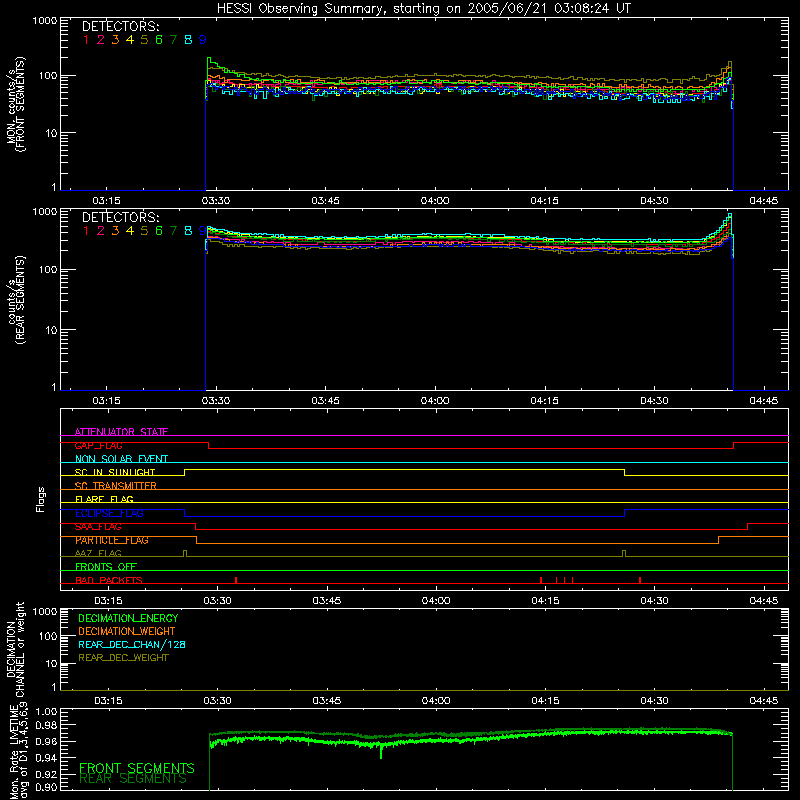The height and width of the screenshot is (800, 800).
Task: Click the REAR_DEC_WEIGHT legend entry
Action: (x=123, y=658)
